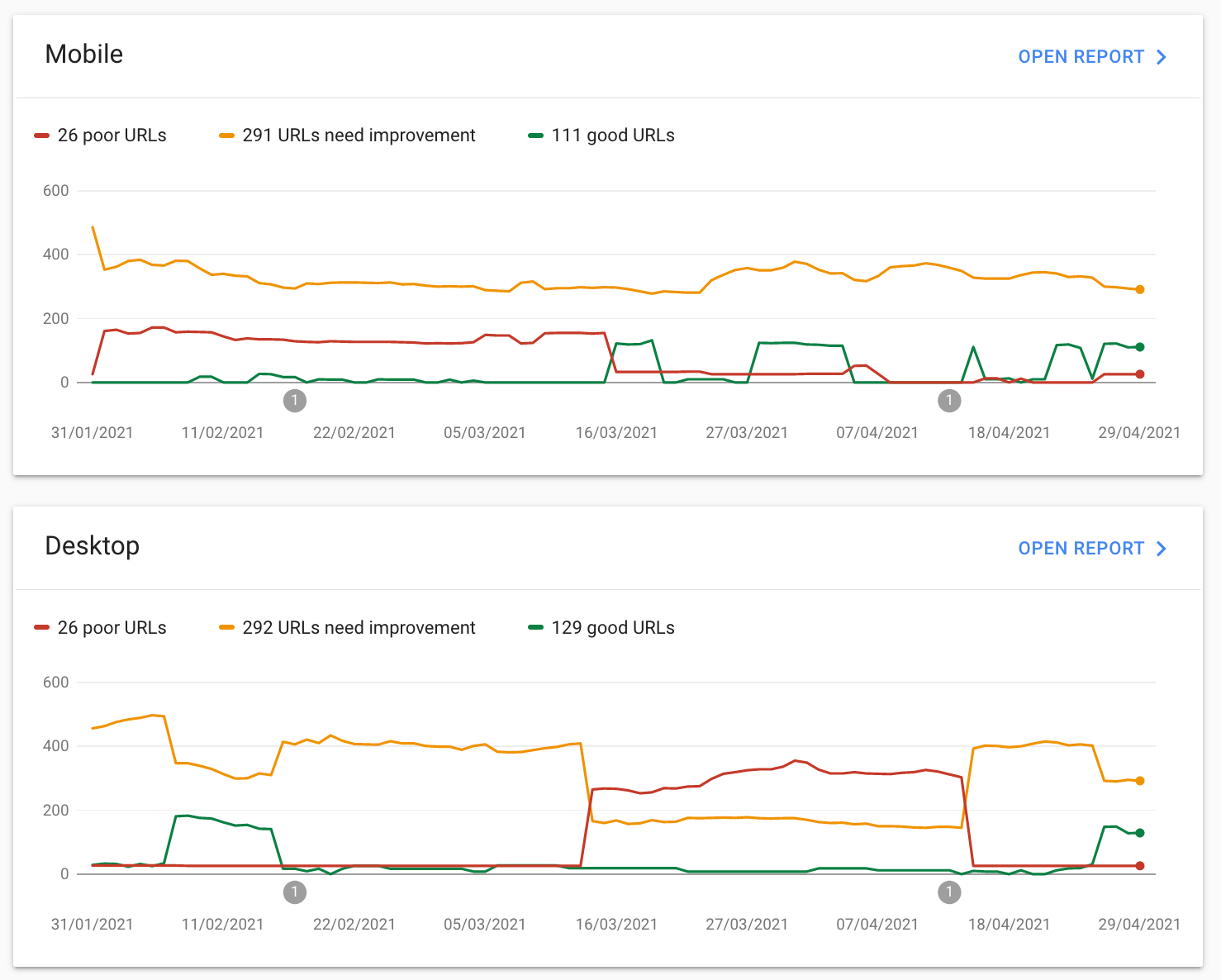Click the chevron arrow beside Mobile Open Report

[1162, 57]
